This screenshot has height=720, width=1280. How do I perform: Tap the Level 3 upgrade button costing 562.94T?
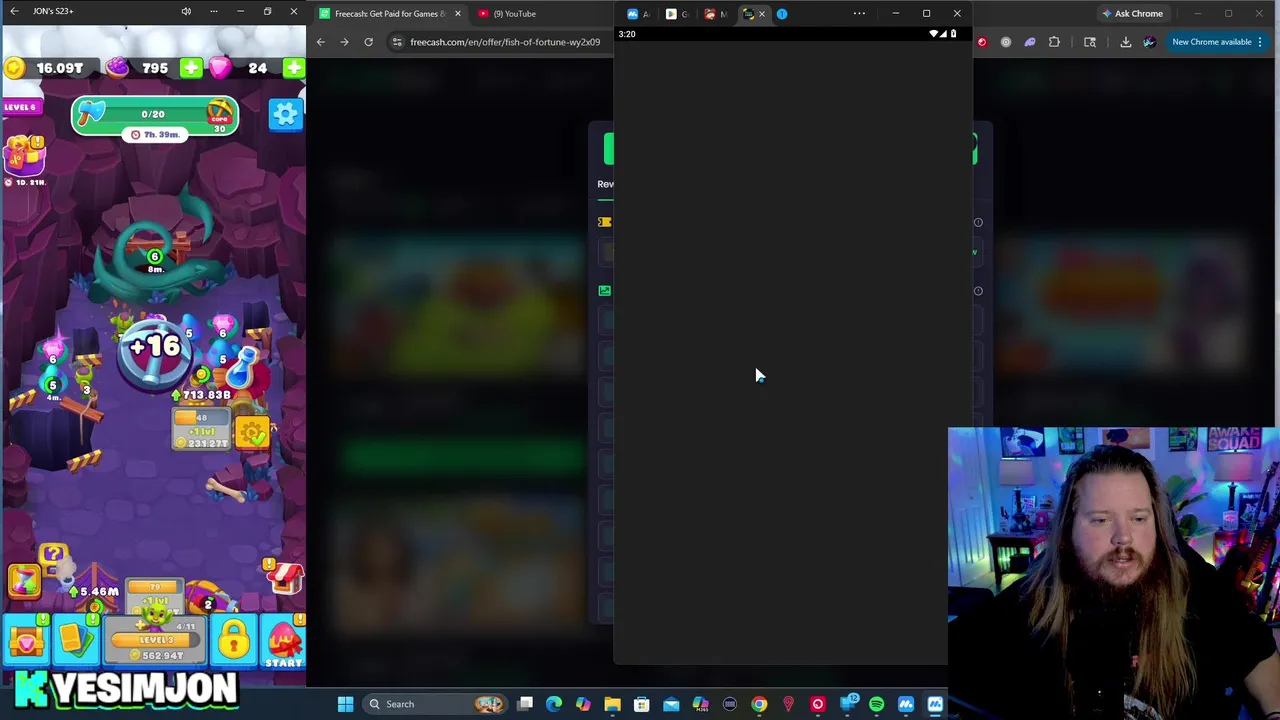tap(157, 642)
